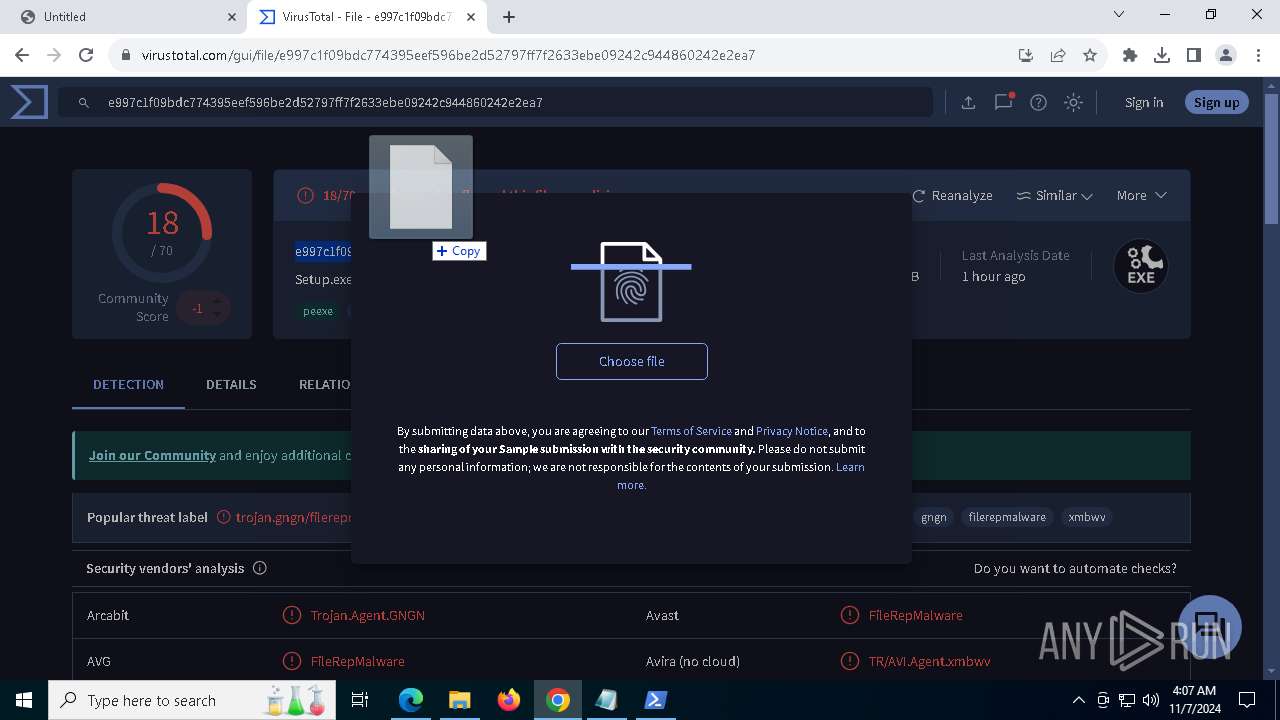Reload the page with the refresh icon
Screen dimensions: 1280x720
pyautogui.click(x=86, y=55)
